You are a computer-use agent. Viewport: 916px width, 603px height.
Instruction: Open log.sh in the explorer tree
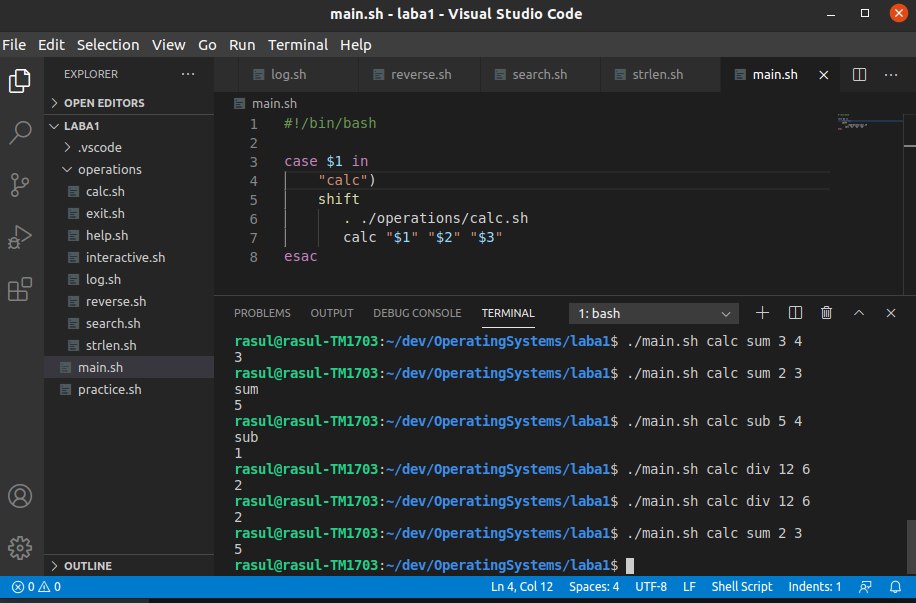coord(129,279)
